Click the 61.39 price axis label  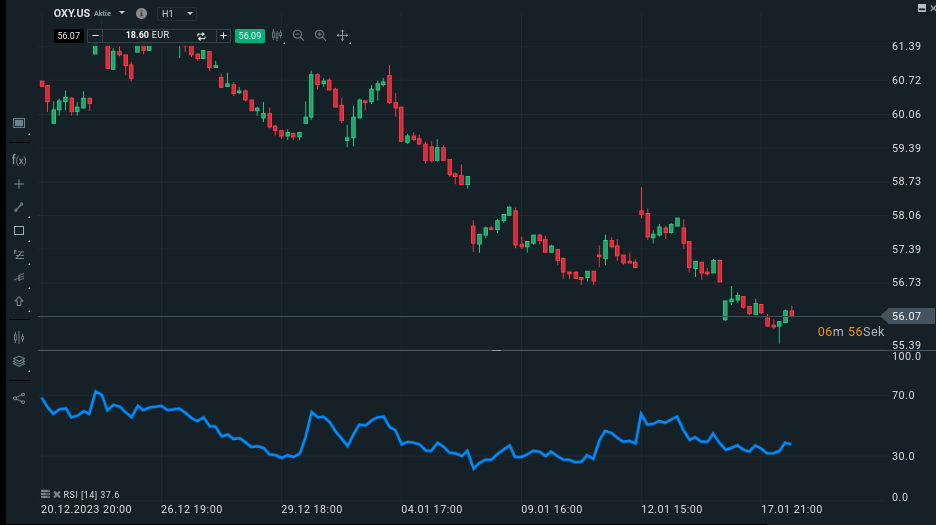(x=906, y=46)
